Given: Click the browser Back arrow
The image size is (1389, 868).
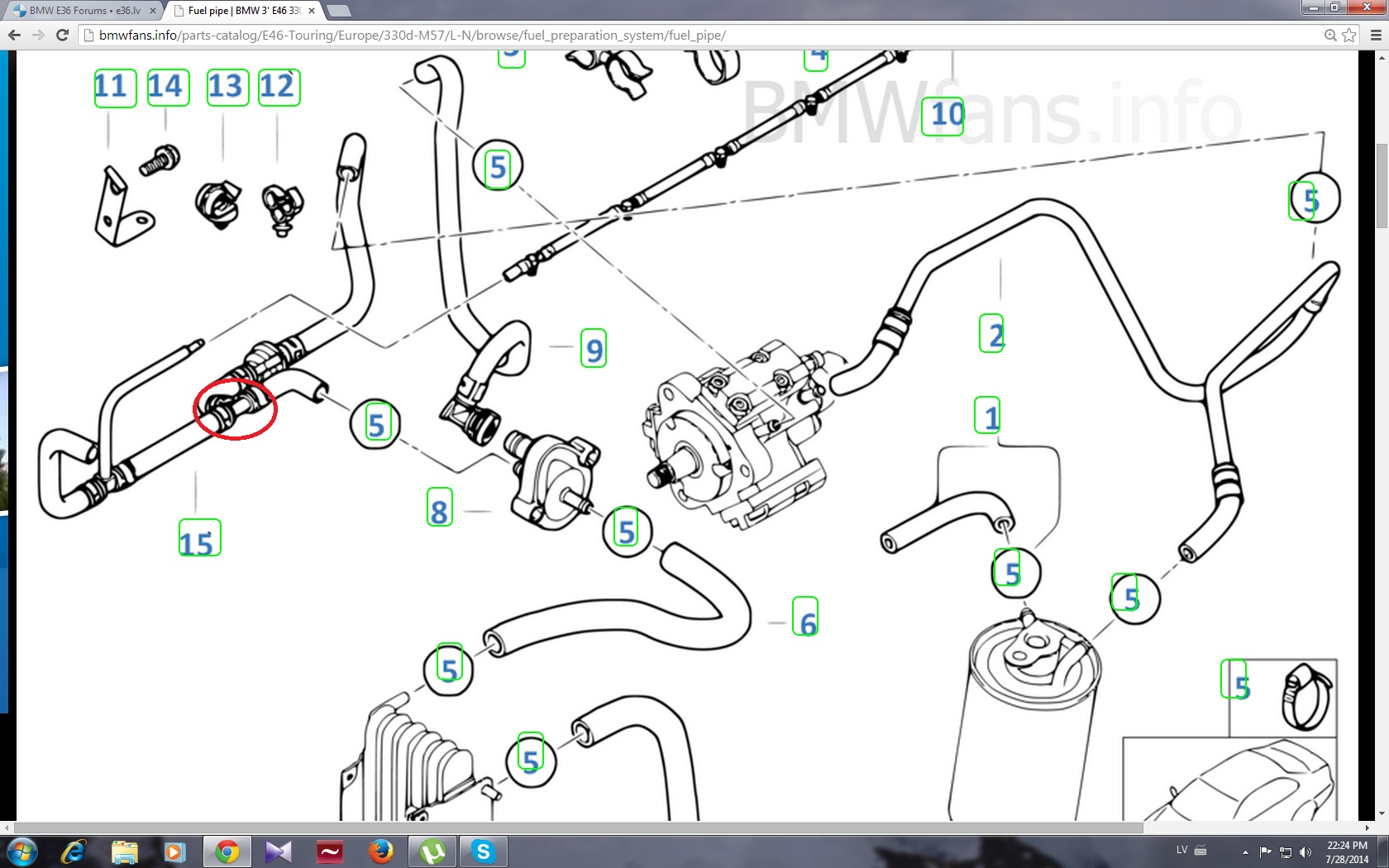Looking at the screenshot, I should (x=14, y=35).
